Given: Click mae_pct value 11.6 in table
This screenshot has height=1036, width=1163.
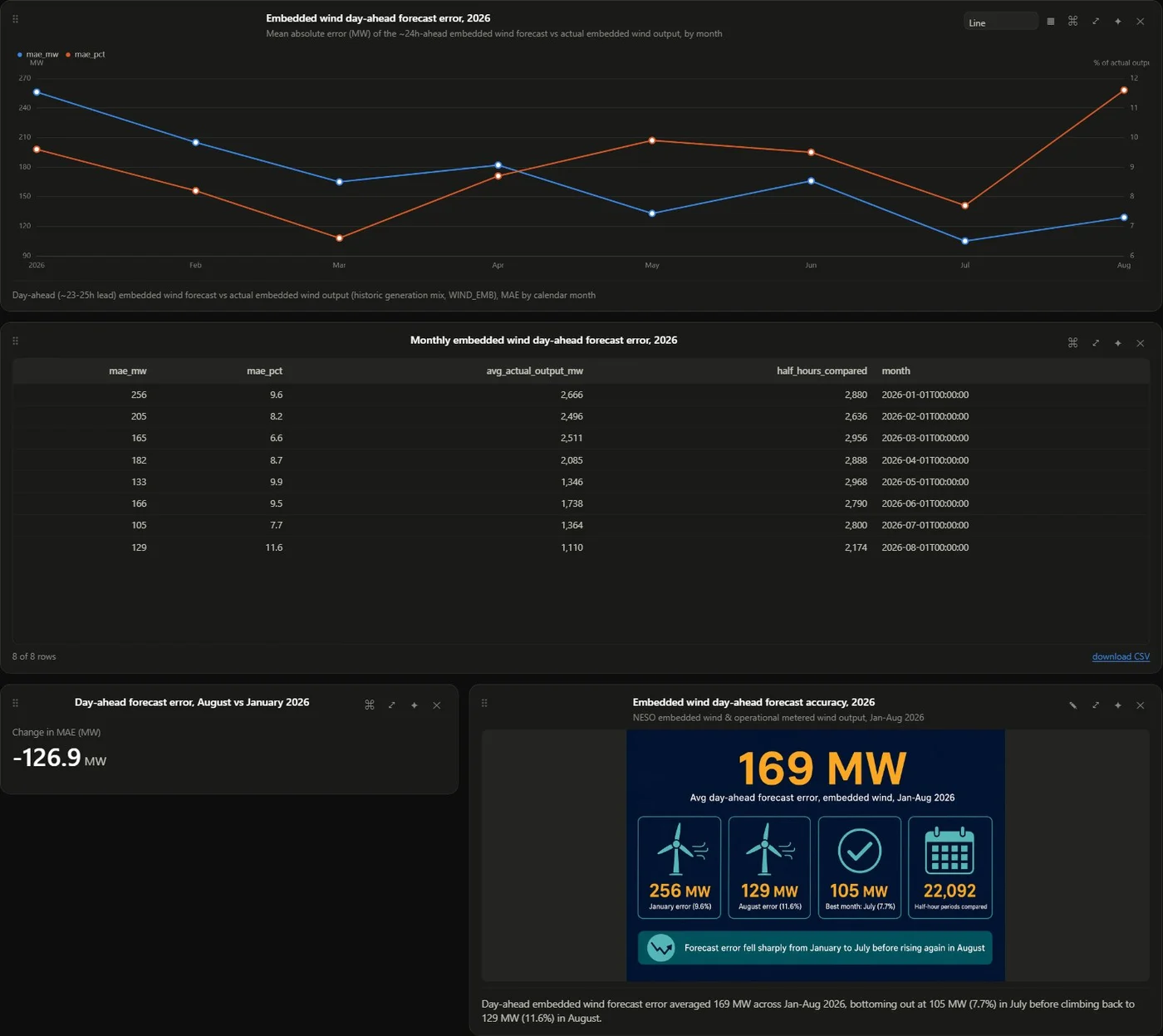Looking at the screenshot, I should 274,548.
